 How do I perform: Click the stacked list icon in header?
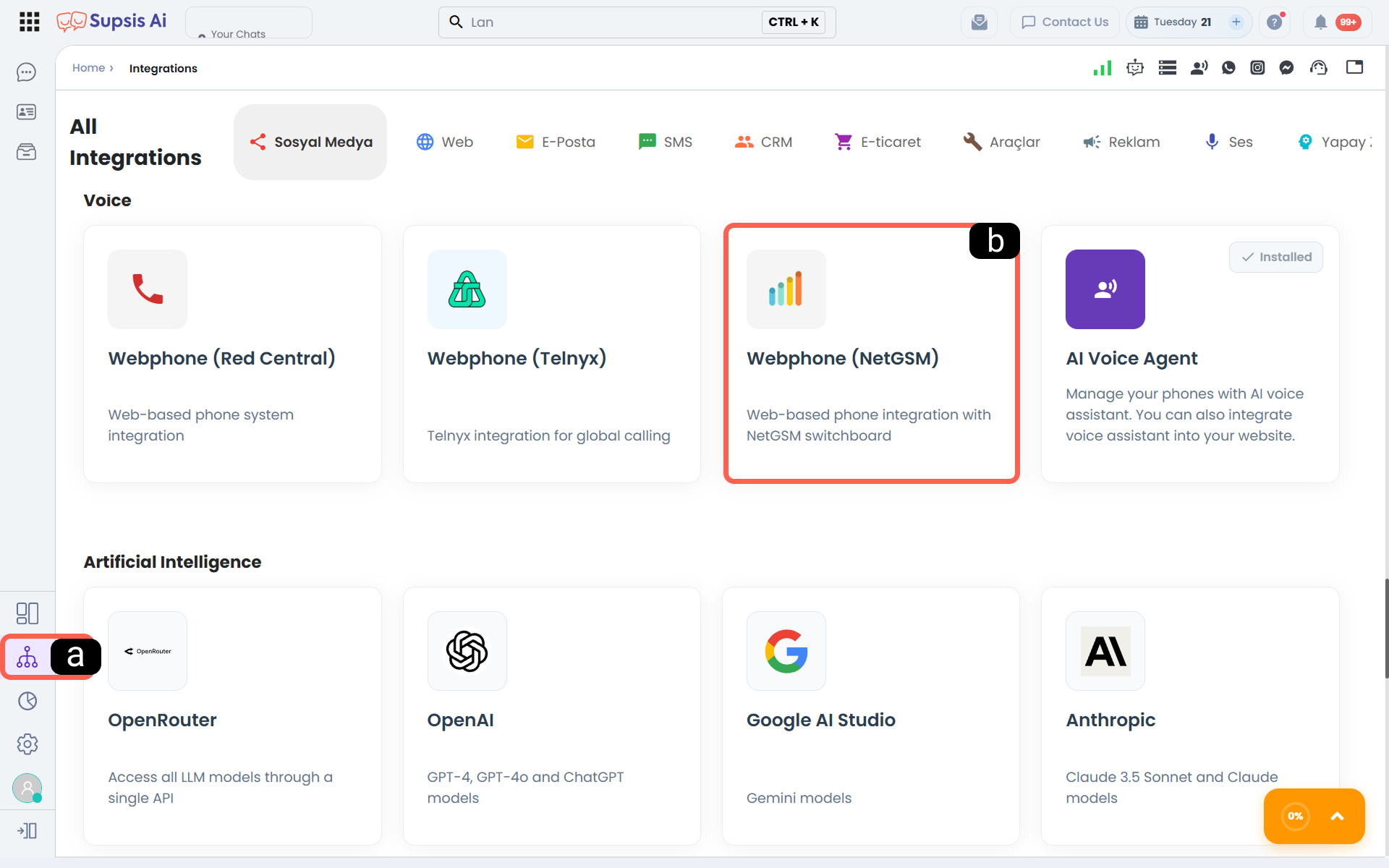pyautogui.click(x=1168, y=68)
